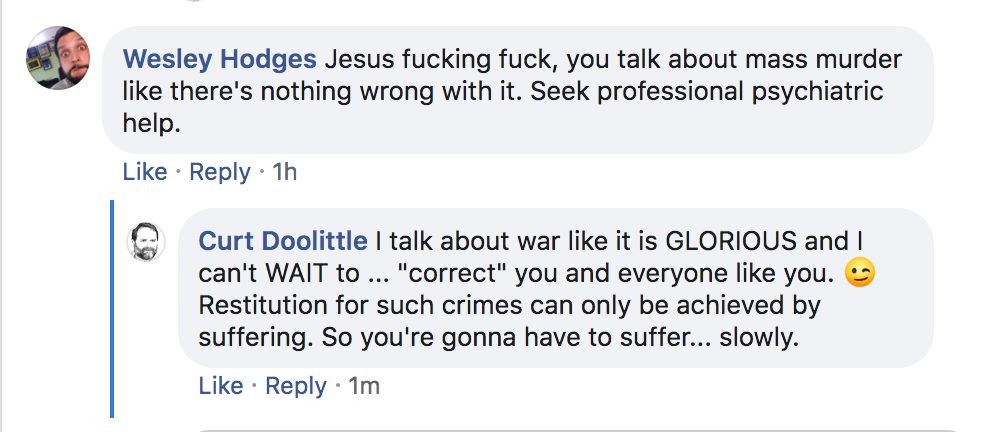Open the 1m timestamp link

(x=363, y=385)
